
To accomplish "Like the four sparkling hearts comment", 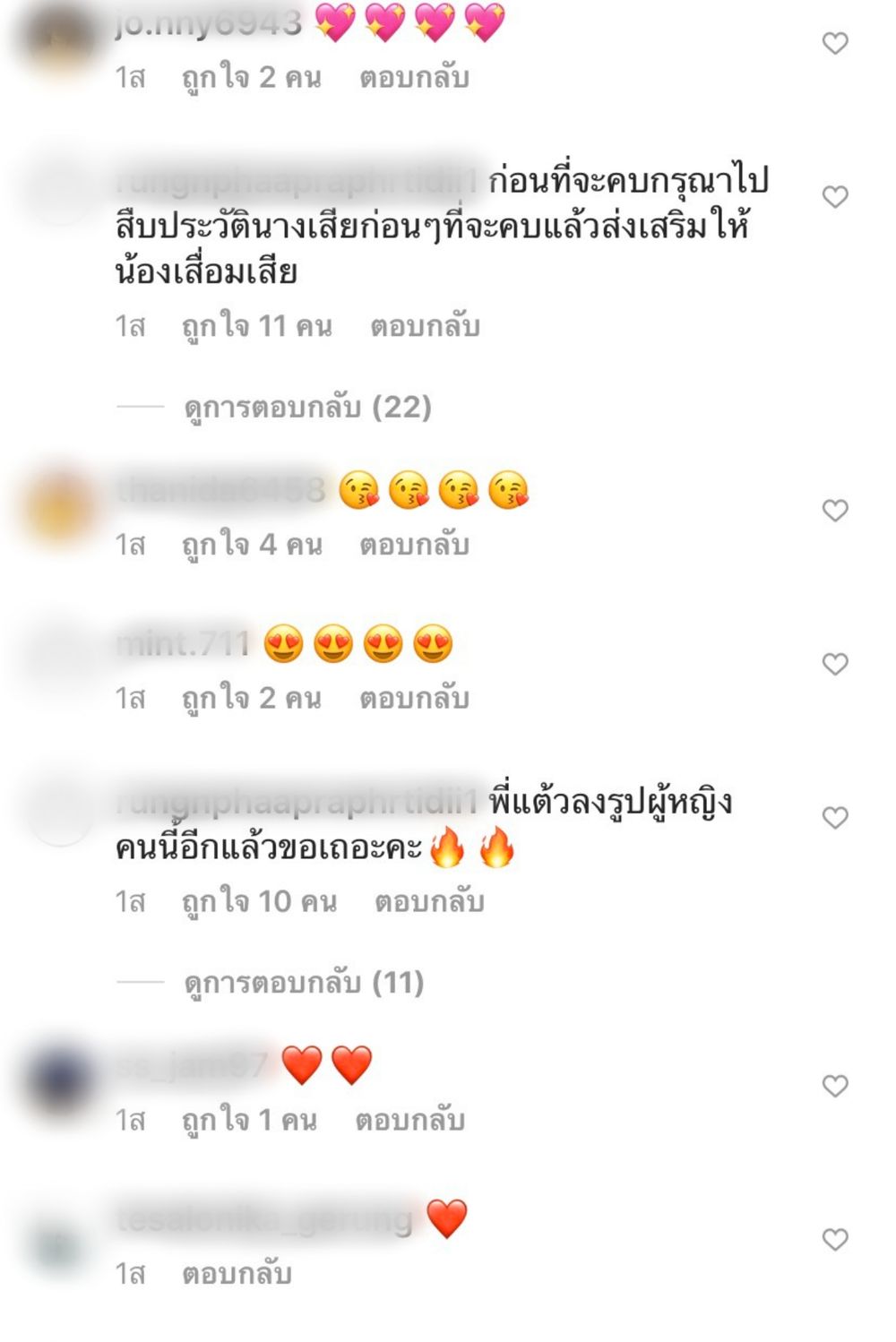I will pos(835,43).
